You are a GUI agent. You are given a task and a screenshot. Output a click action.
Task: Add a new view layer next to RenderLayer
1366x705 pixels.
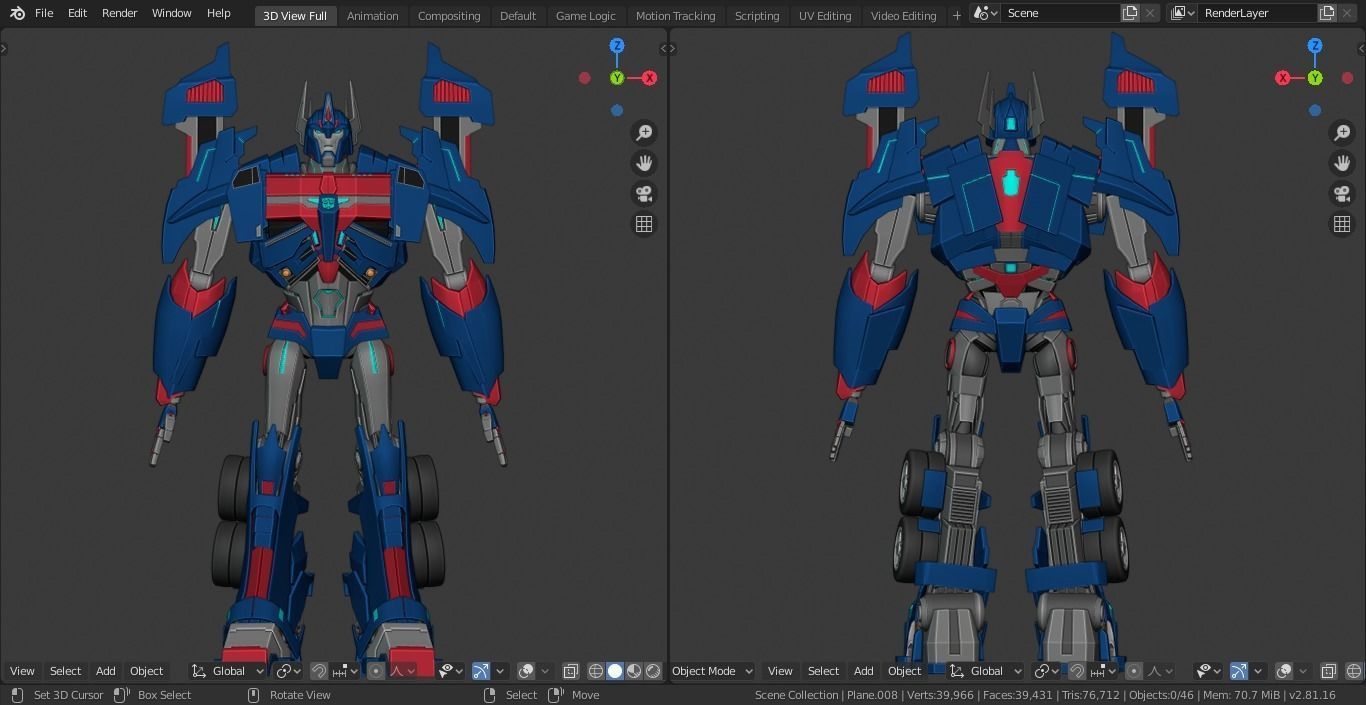(x=1327, y=13)
